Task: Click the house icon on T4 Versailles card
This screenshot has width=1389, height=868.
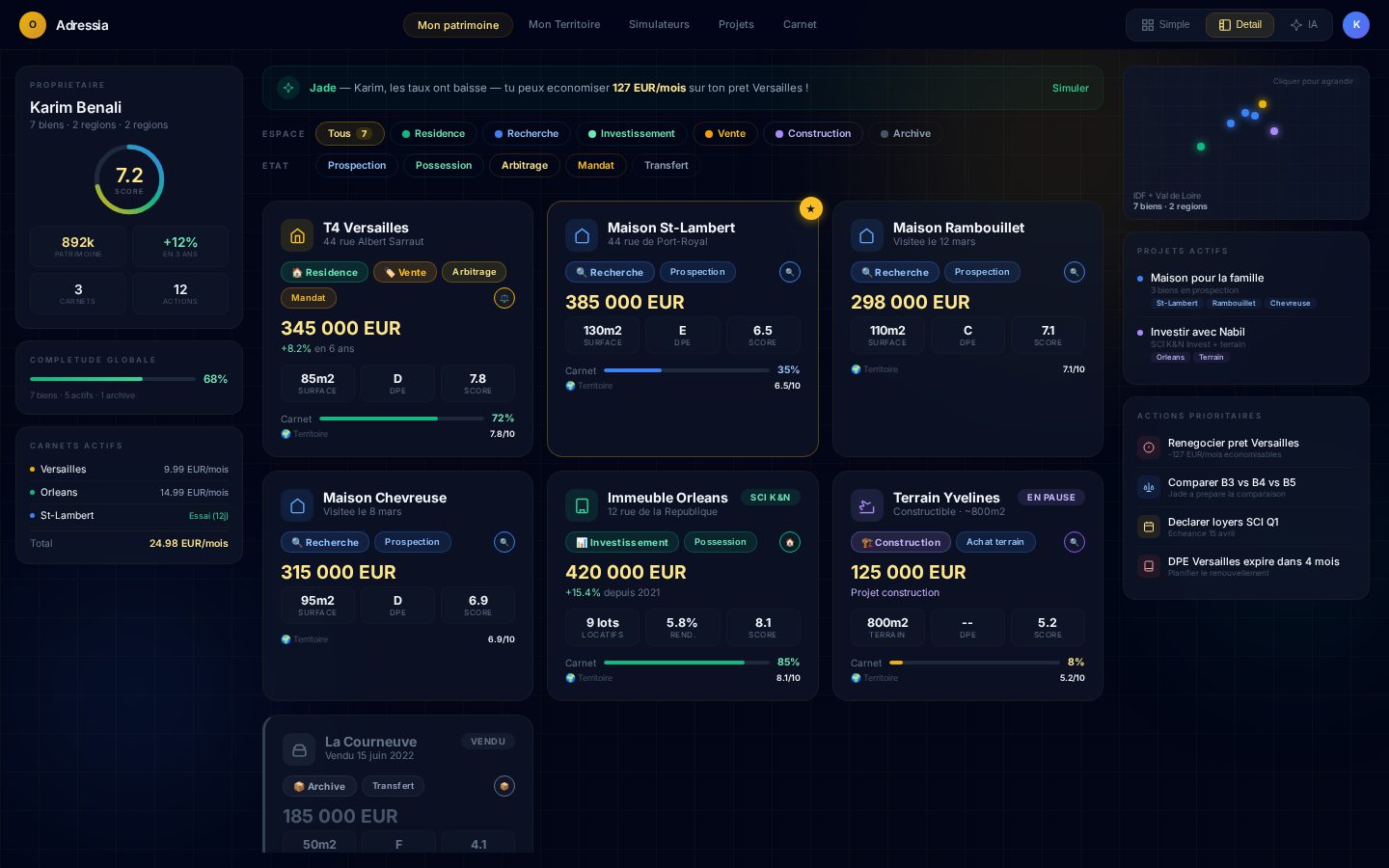Action: pos(297,235)
